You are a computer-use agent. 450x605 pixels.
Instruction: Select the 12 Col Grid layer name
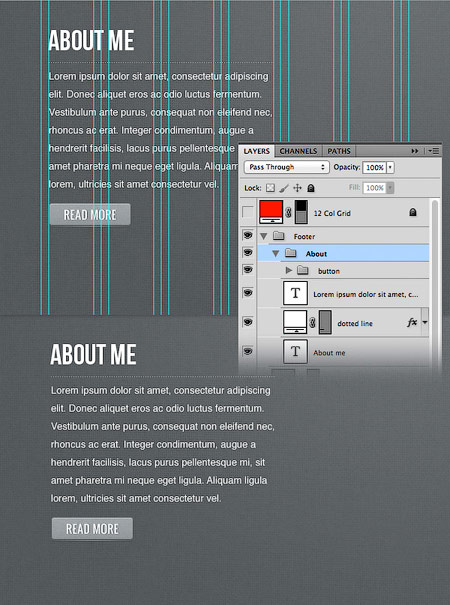(332, 213)
